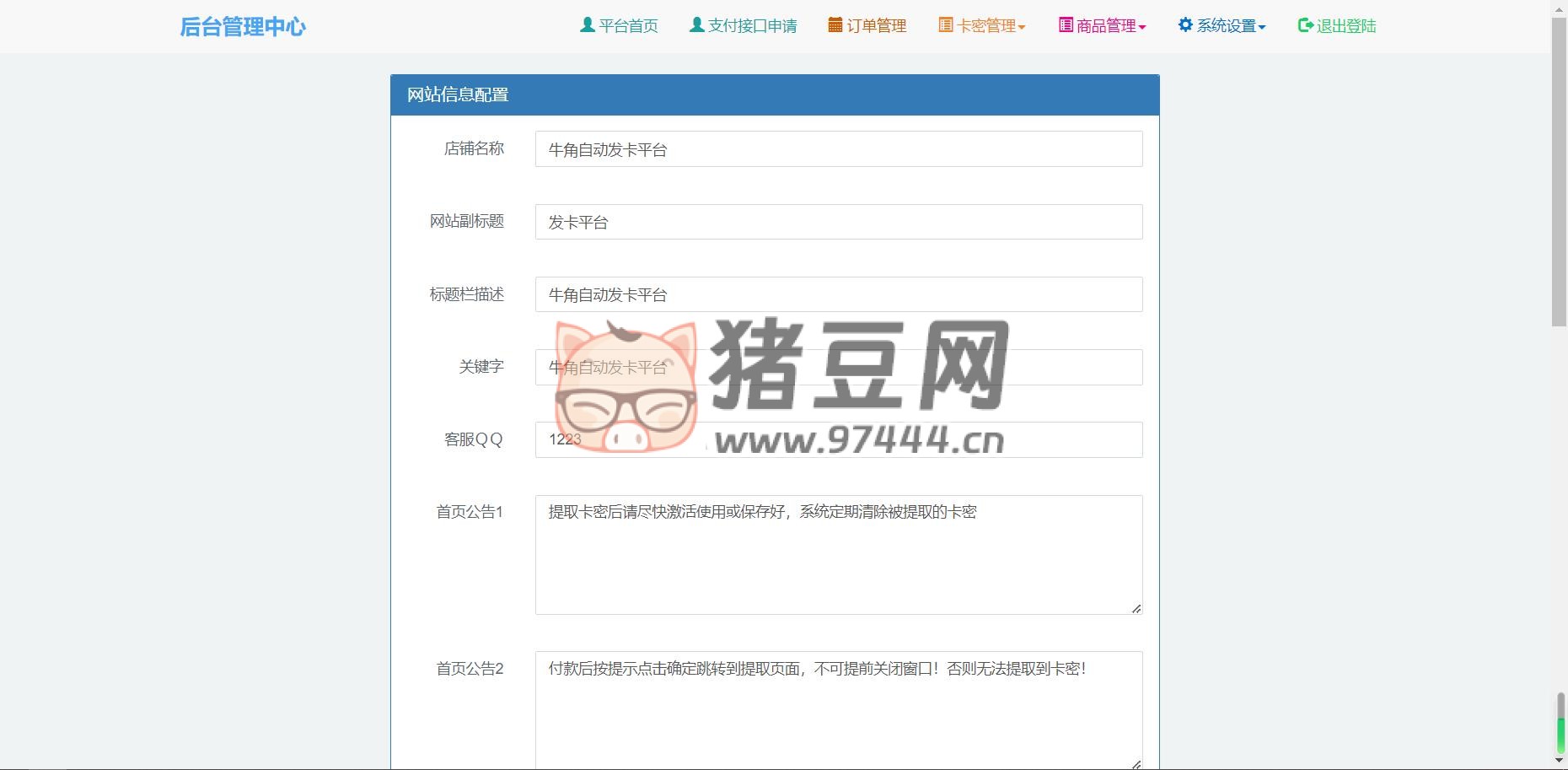1568x770 pixels.
Task: Click the 网站信息配置 panel heading
Action: 775,95
